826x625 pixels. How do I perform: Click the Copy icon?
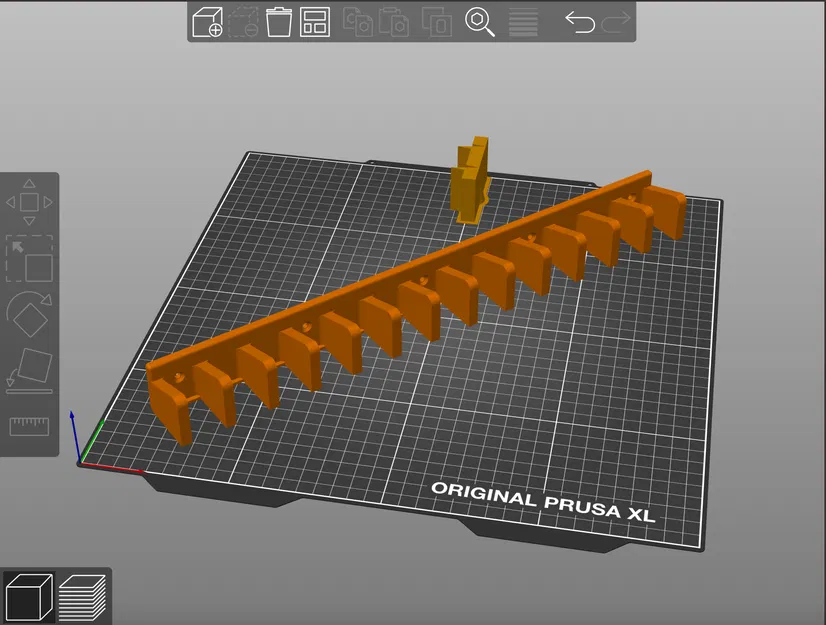[x=358, y=22]
